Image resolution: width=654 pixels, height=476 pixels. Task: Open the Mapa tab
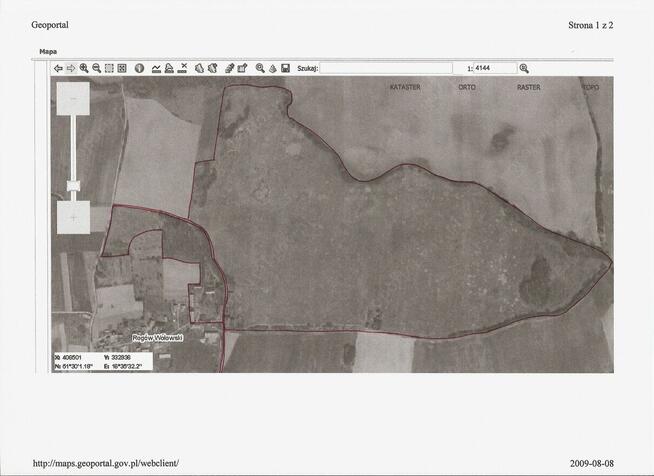click(48, 50)
